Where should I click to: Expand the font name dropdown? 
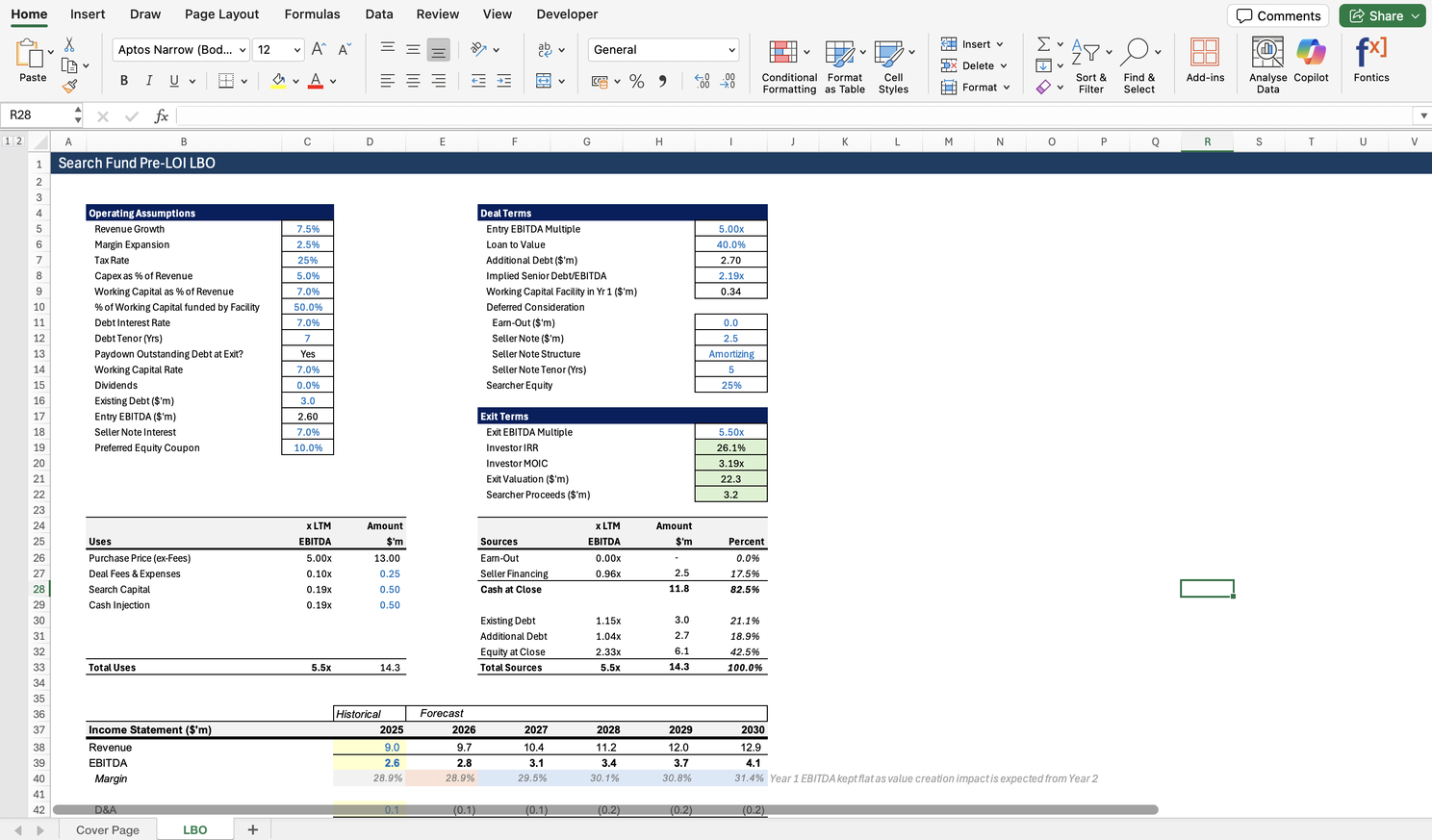click(243, 50)
